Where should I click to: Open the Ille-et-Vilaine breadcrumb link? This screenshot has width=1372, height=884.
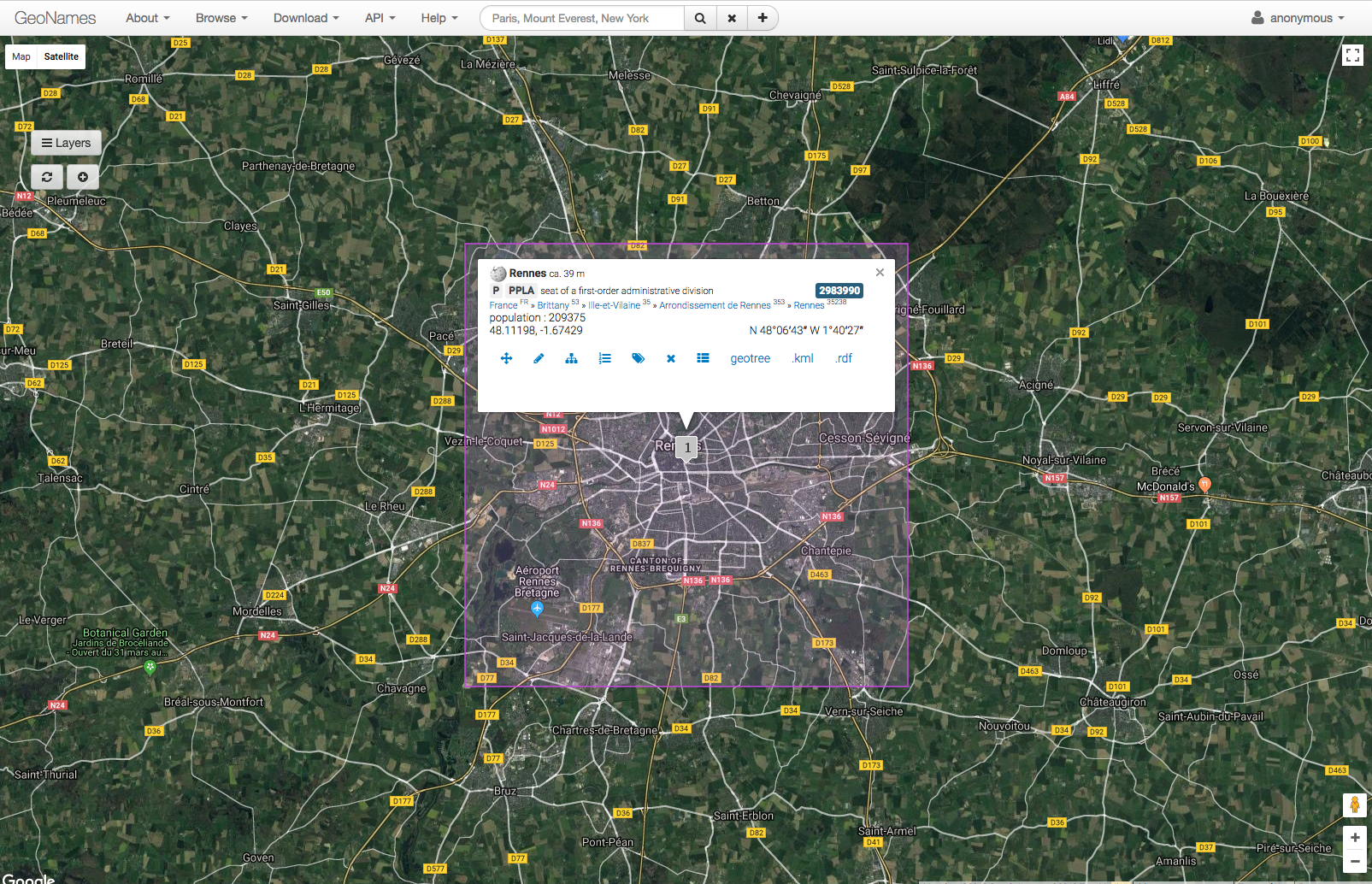coord(614,305)
